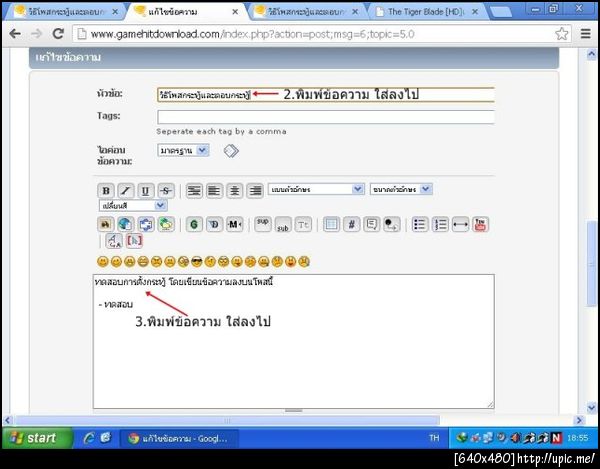Click the red brackets toolbar icon
This screenshot has width=600, height=469.
[x=134, y=241]
